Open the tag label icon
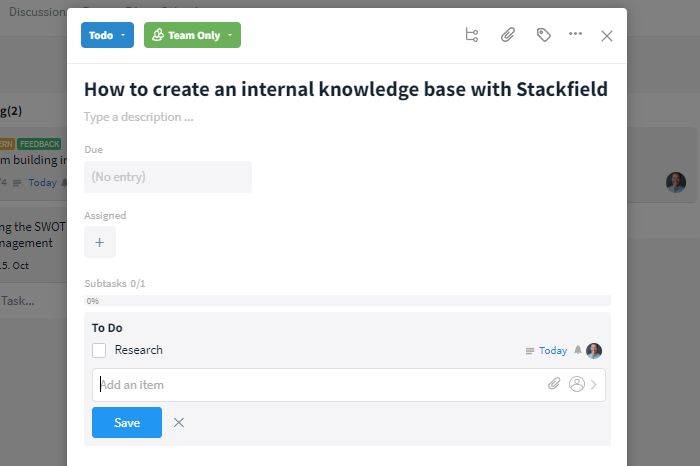Viewport: 700px width, 466px height. point(543,35)
